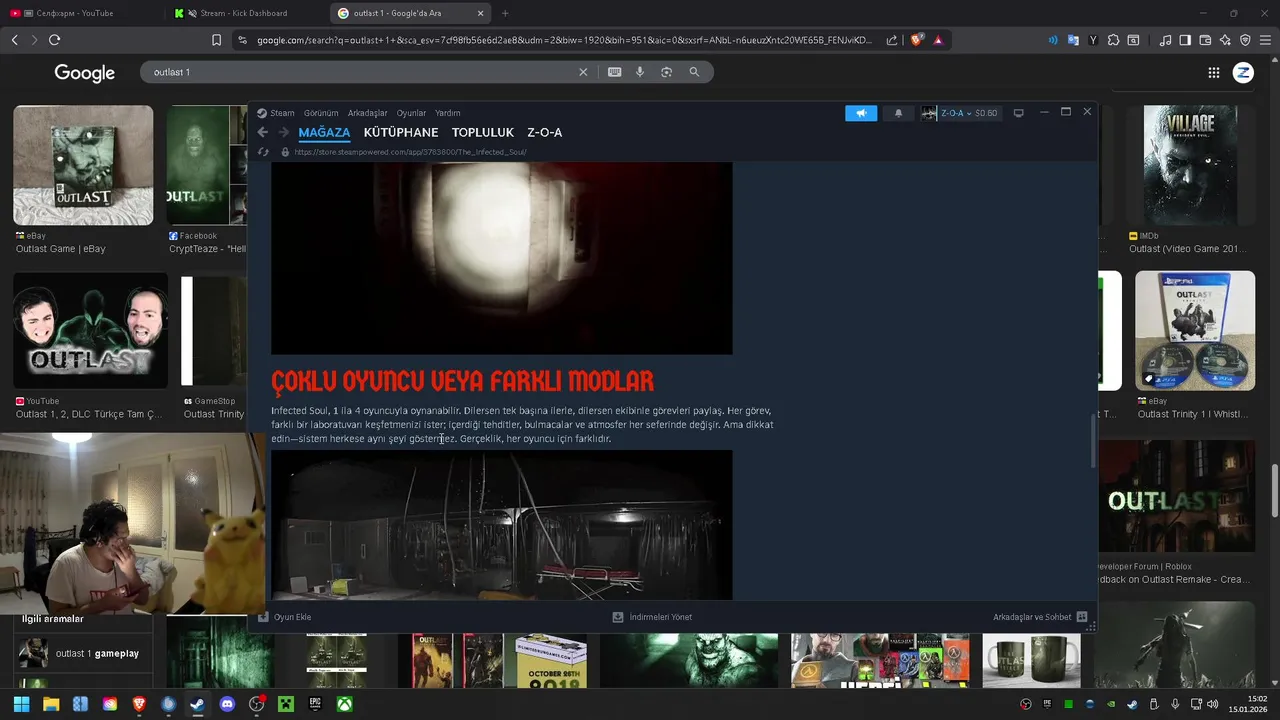This screenshot has width=1280, height=720.
Task: Bookmark this page in Brave's toolbar
Action: pos(216,40)
